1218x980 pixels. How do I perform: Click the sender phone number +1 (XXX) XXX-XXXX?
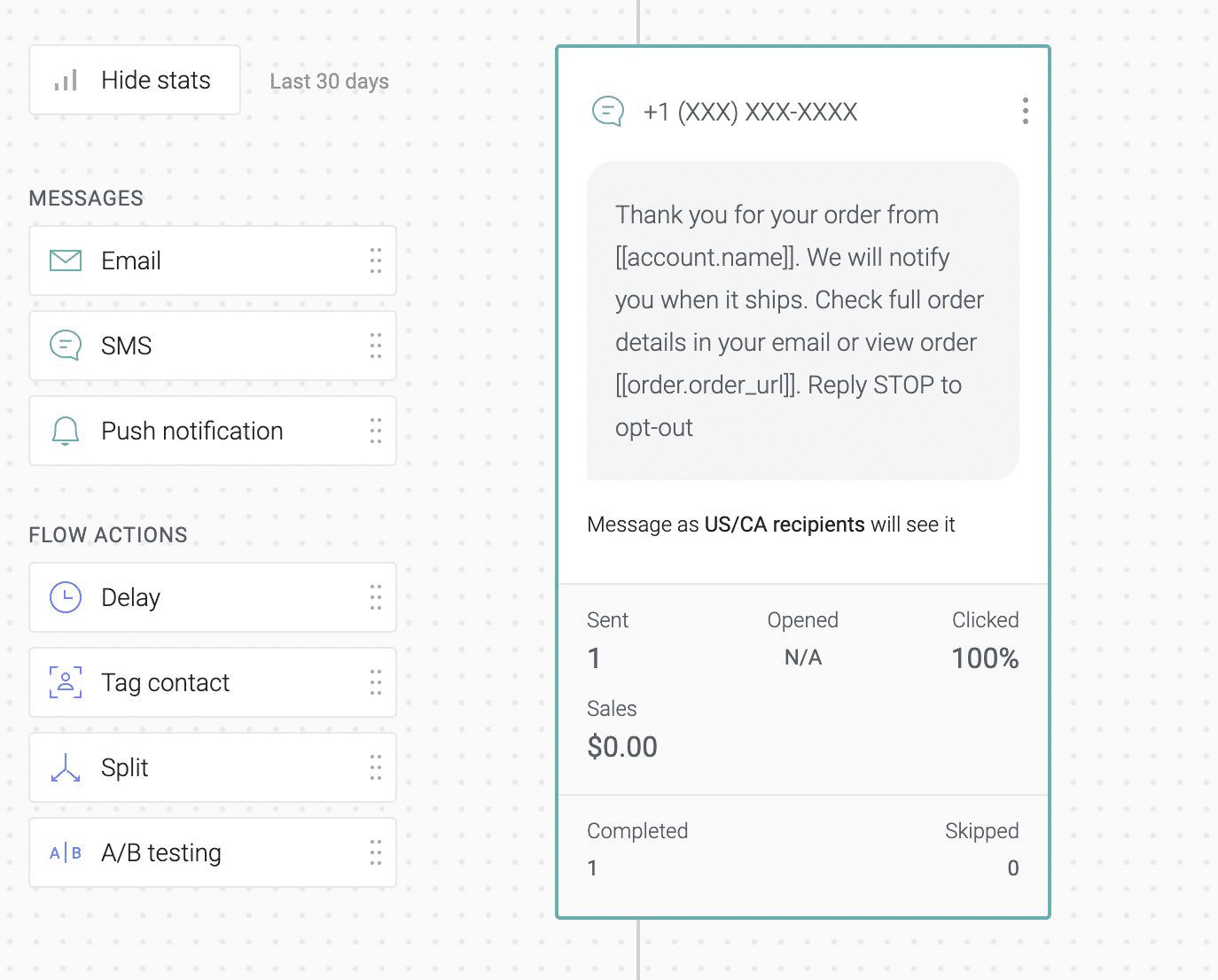(x=750, y=112)
